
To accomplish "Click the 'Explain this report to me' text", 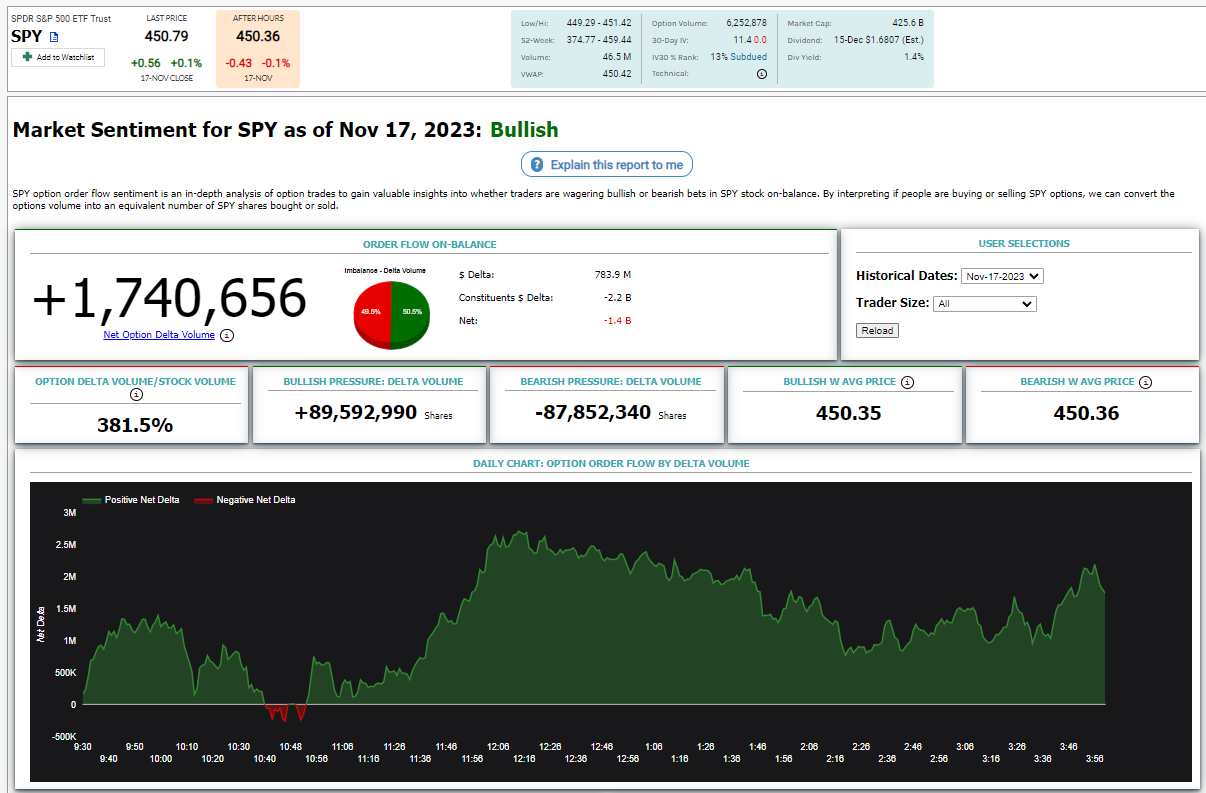I will [617, 165].
